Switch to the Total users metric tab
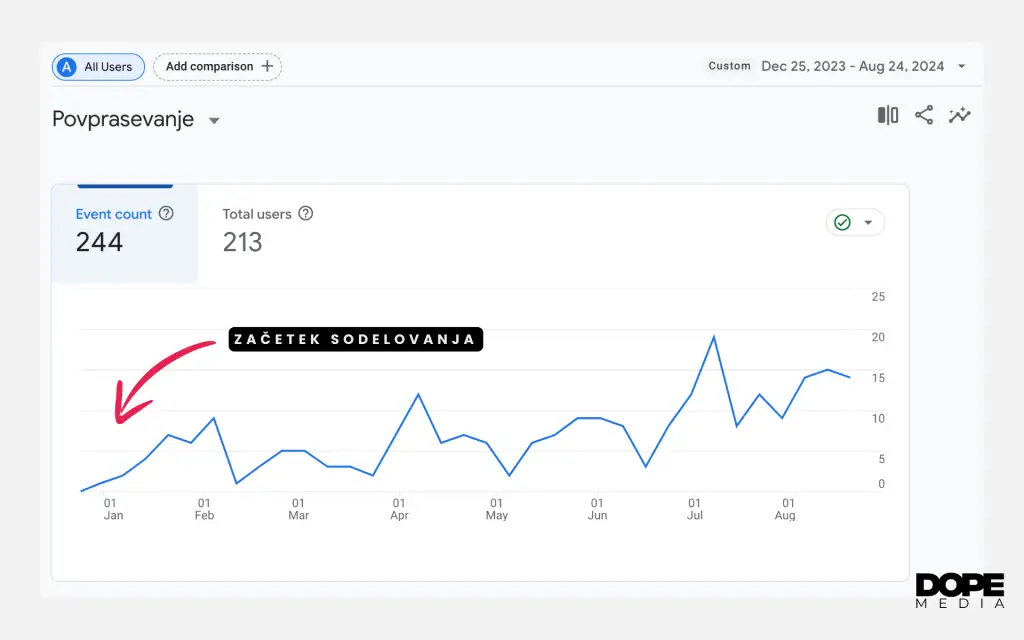The image size is (1024, 640). coord(268,234)
